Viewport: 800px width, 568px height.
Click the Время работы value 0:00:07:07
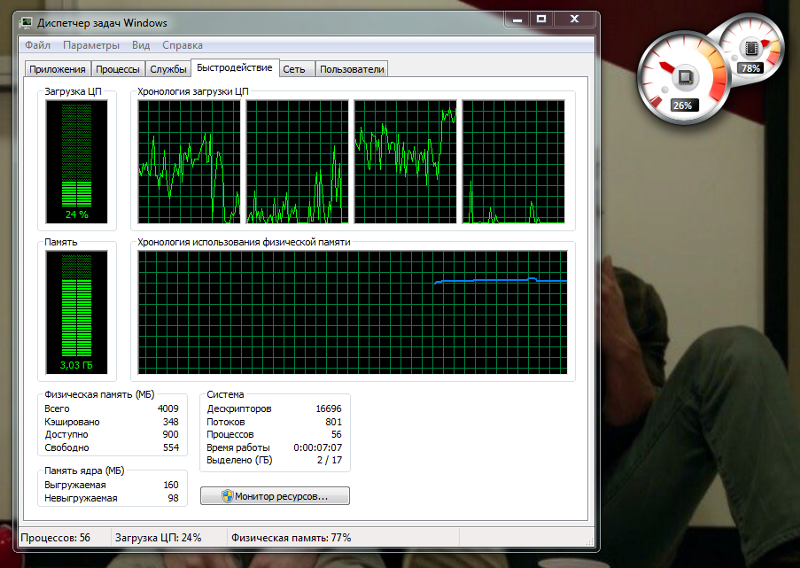[x=317, y=448]
